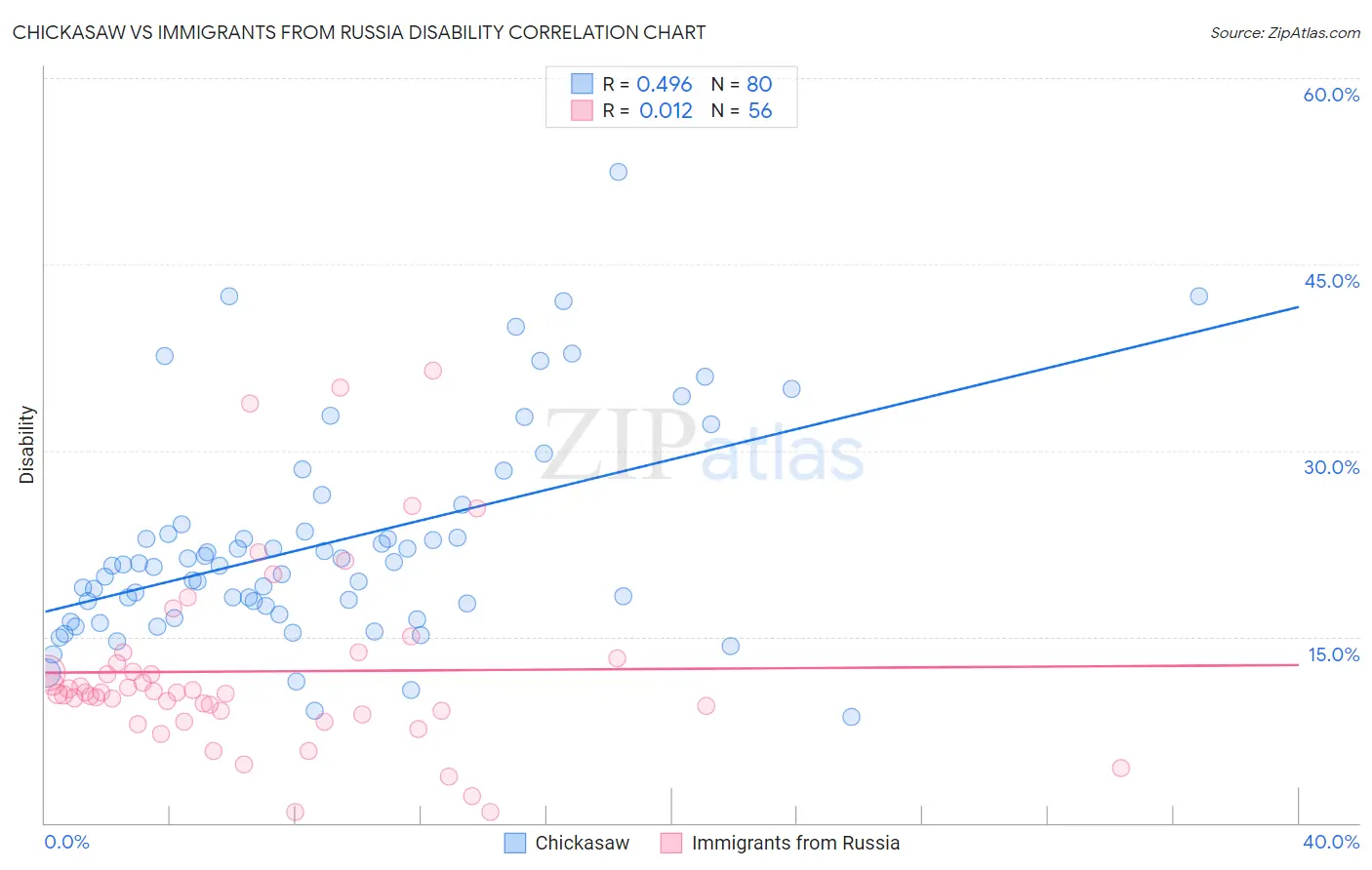
Task: Click the 60.0% y-axis tick label
Action: [1331, 95]
